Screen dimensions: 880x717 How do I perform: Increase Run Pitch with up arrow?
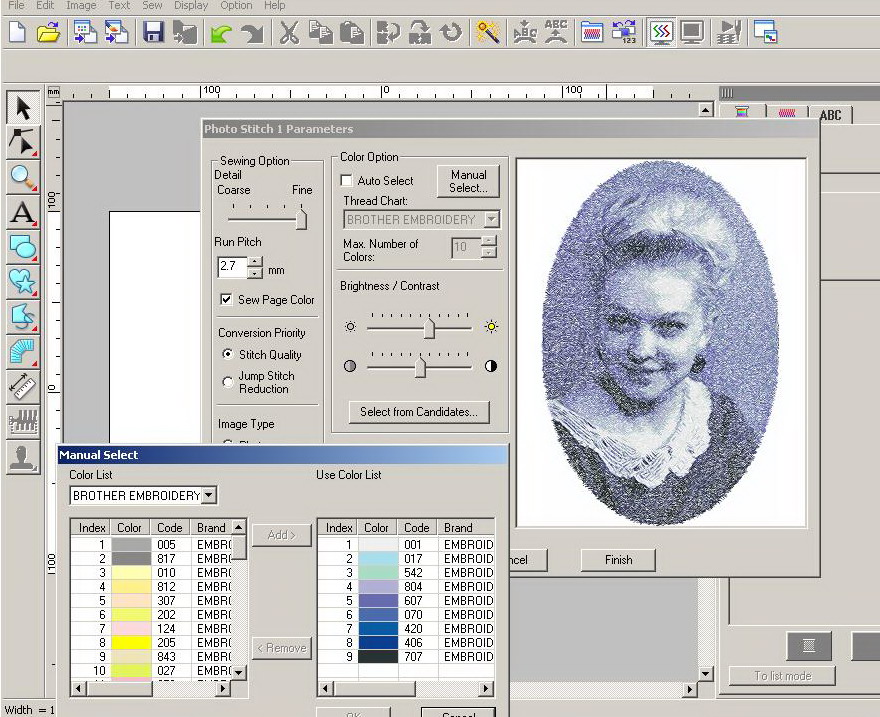[255, 262]
